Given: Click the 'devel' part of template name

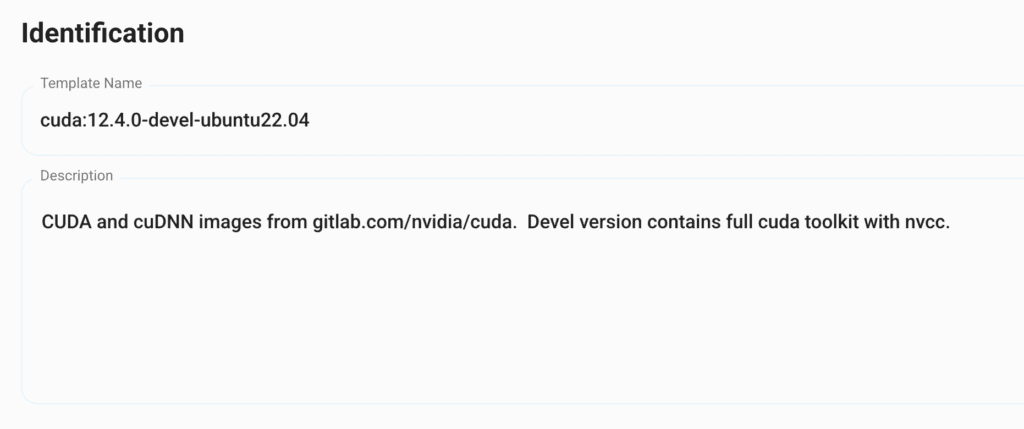Looking at the screenshot, I should point(173,121).
